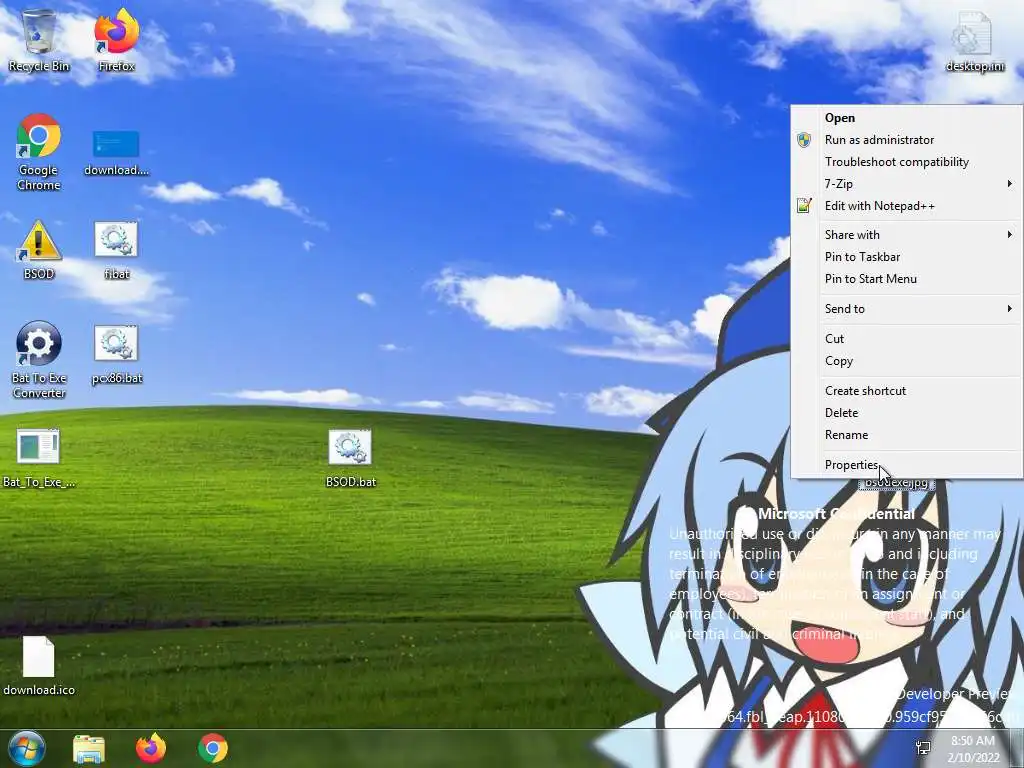Open Windows Explorer from the taskbar

(89, 748)
